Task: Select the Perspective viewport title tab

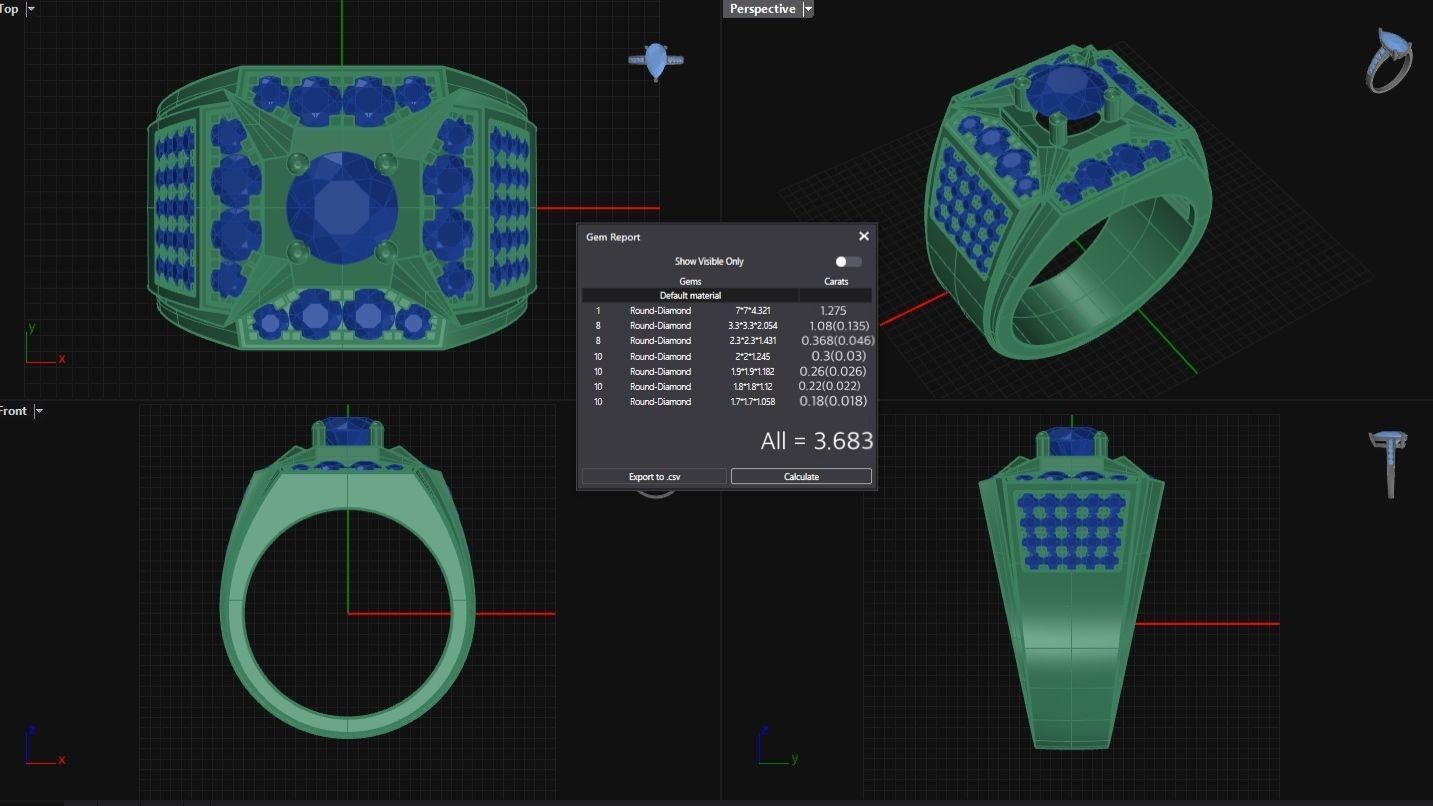Action: 762,9
